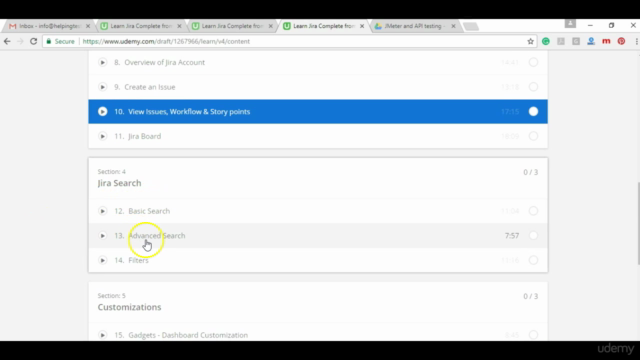Screen dimensions: 640x360
Task: Click the Section: 5 label
Action: [x=111, y=296]
